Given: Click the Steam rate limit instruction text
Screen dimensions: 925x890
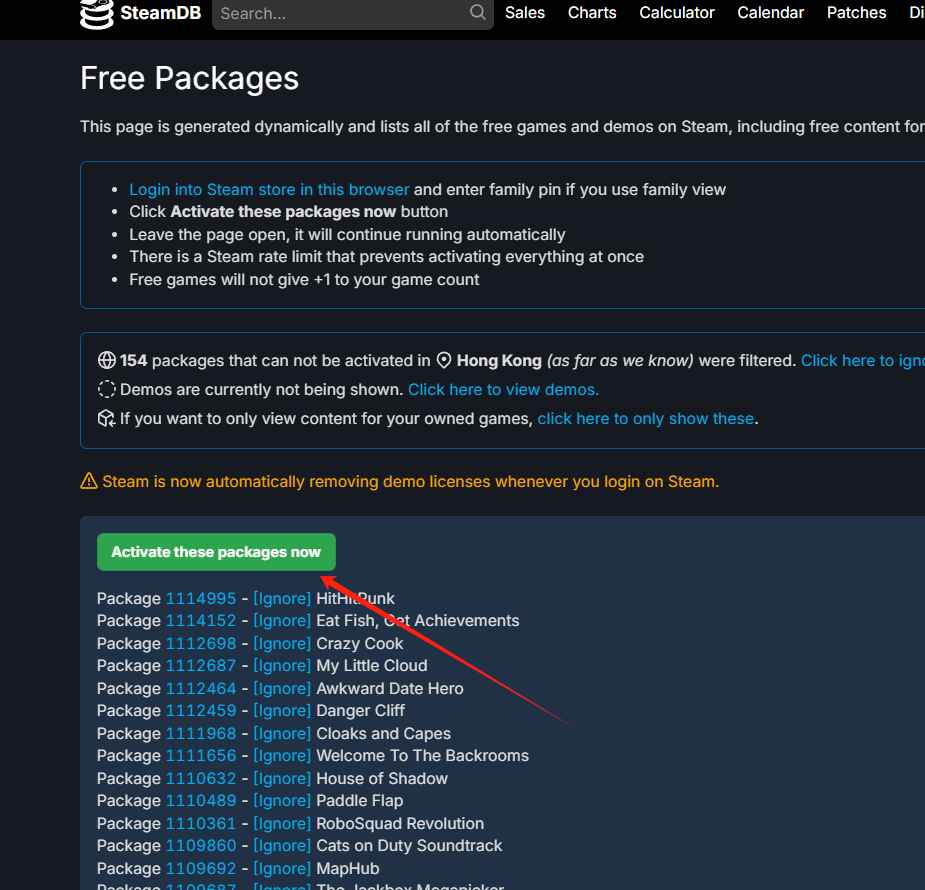Looking at the screenshot, I should click(x=386, y=257).
